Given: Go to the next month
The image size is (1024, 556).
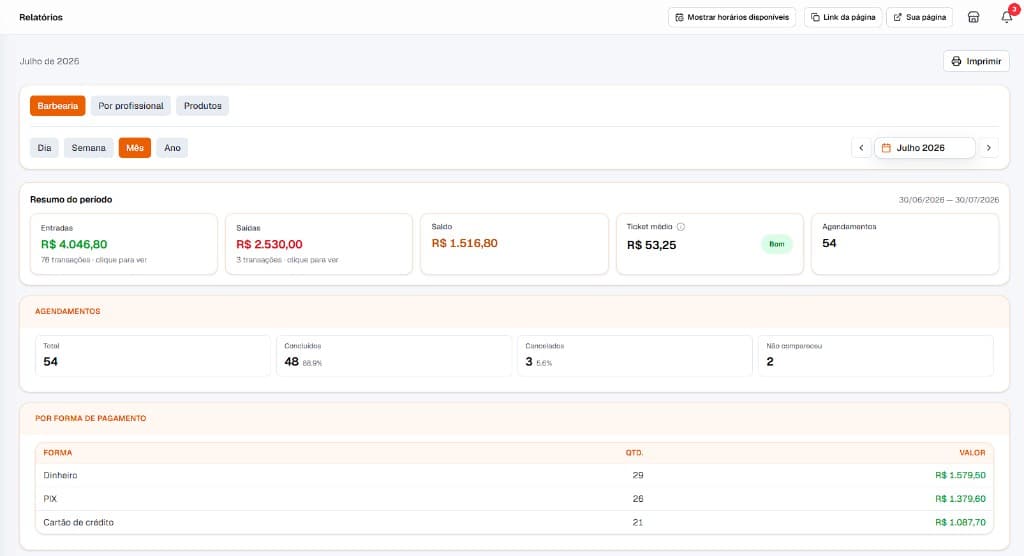Looking at the screenshot, I should pos(989,148).
